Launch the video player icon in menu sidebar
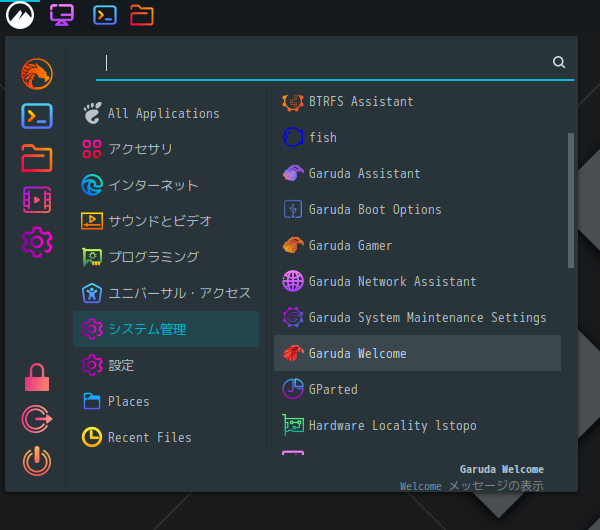This screenshot has height=530, width=600. coord(37,200)
